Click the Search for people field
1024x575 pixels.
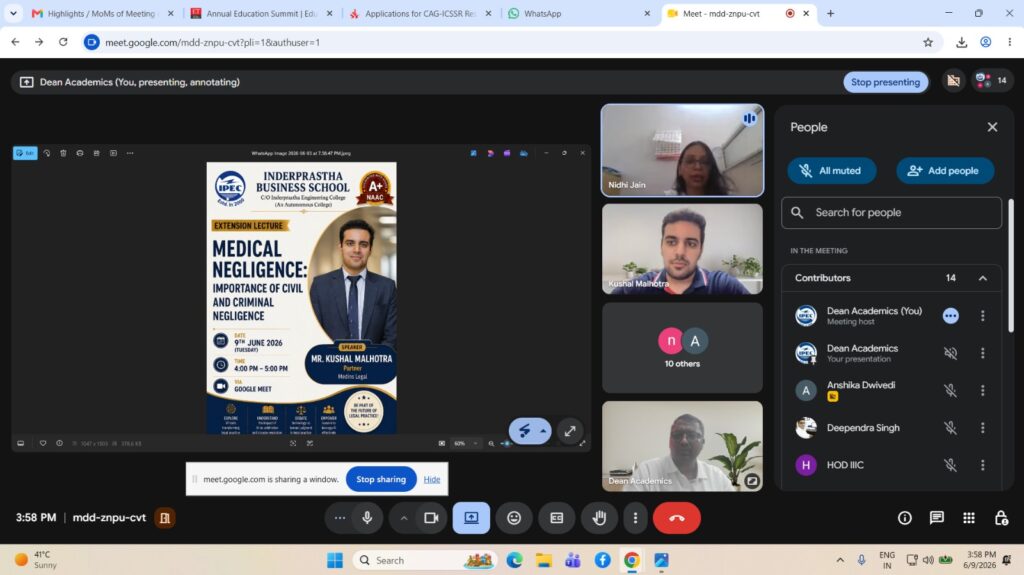point(891,213)
